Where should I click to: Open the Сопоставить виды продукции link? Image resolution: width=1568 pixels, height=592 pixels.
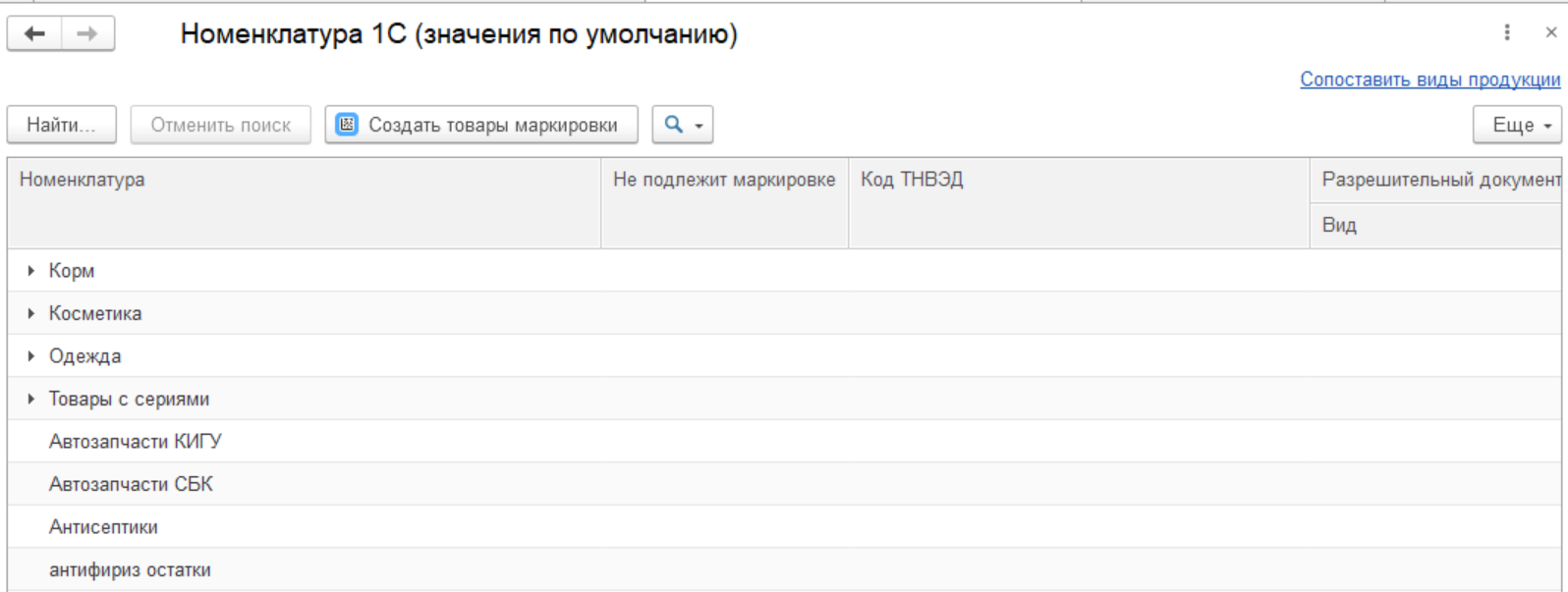tap(1429, 80)
